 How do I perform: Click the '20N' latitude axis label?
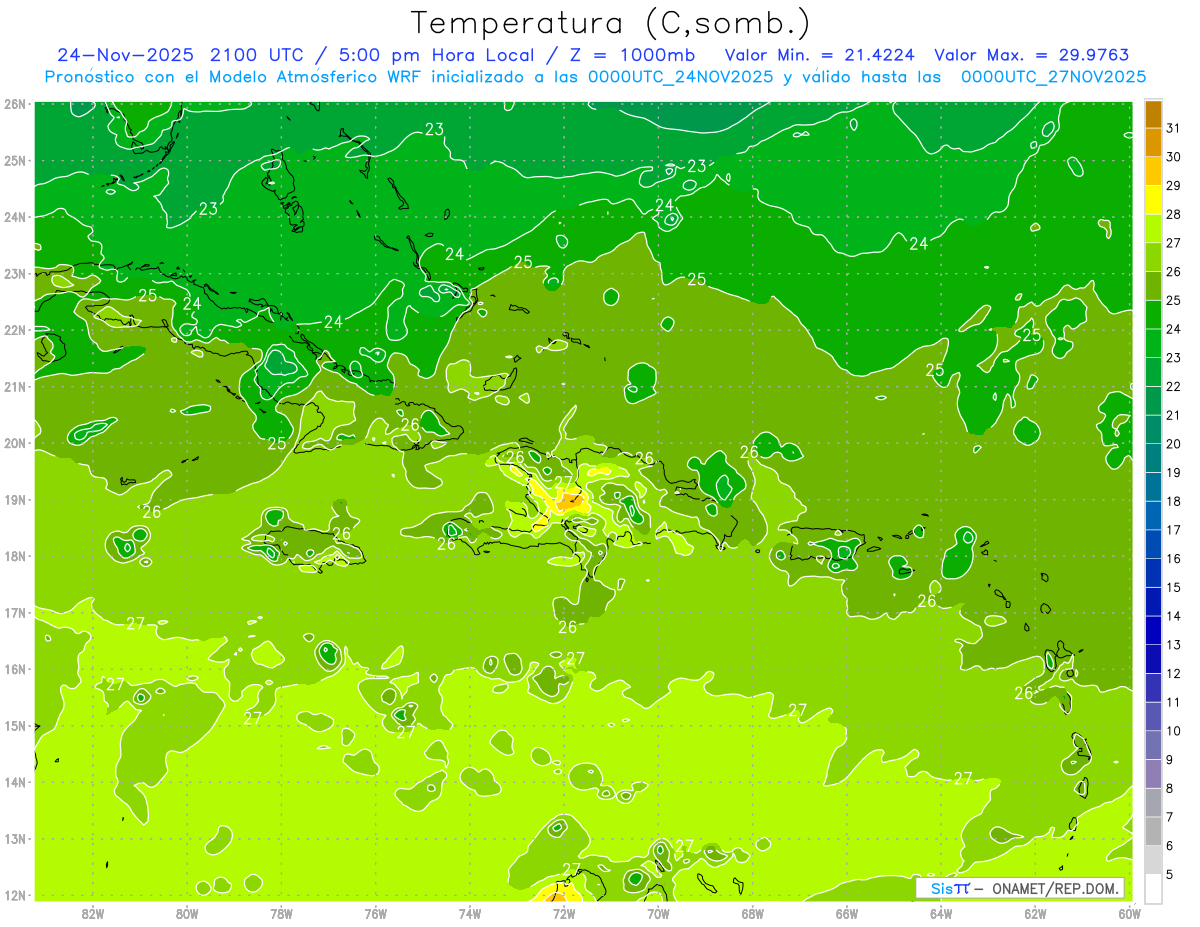pyautogui.click(x=15, y=443)
